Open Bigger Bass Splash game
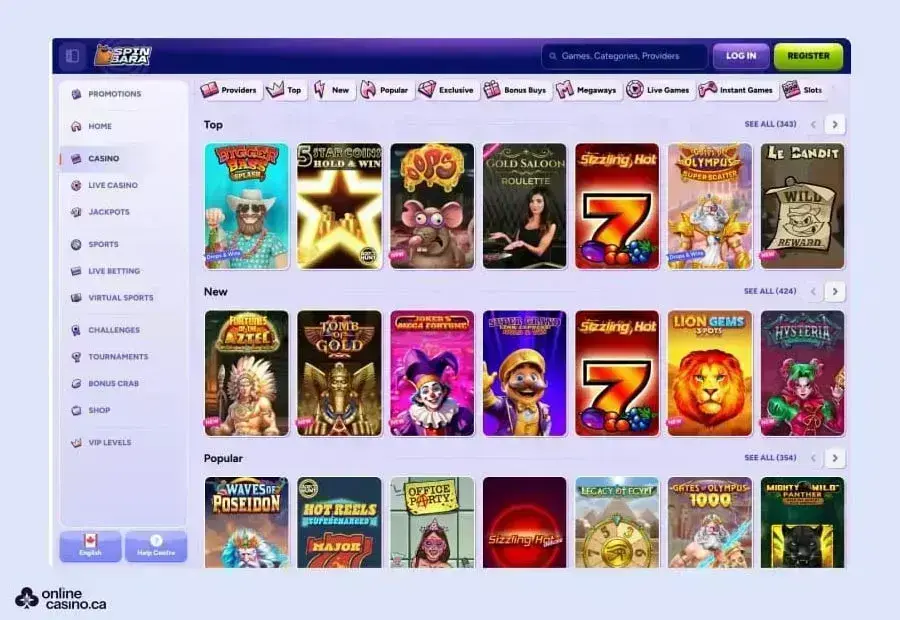The image size is (900, 620). [247, 206]
